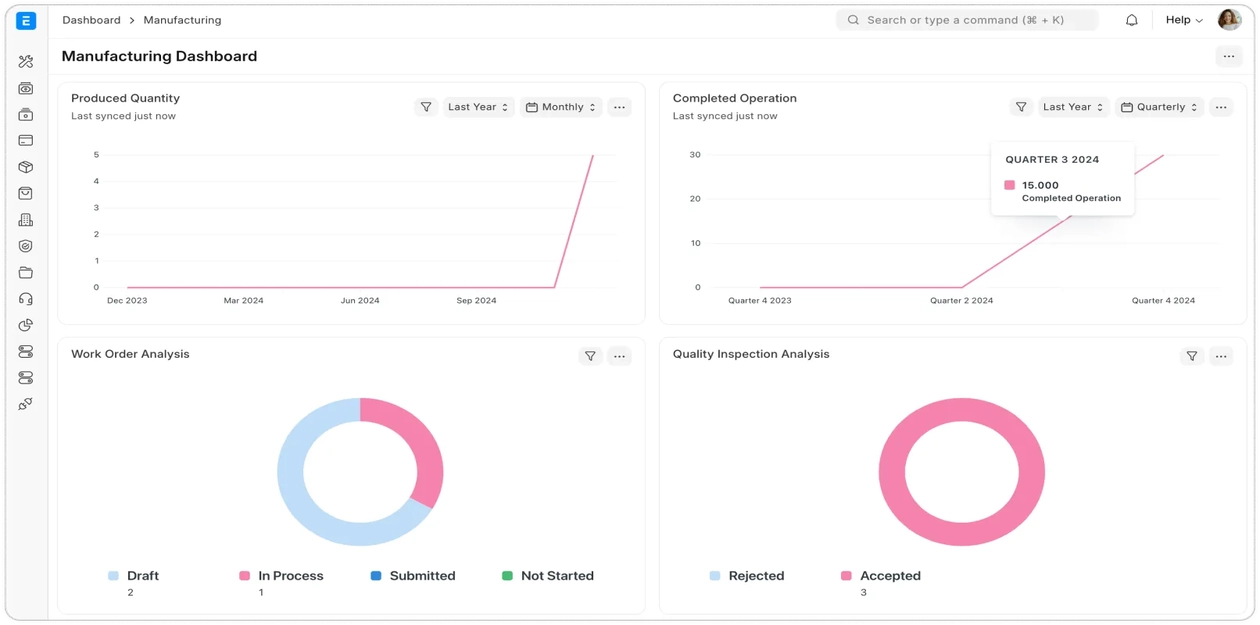This screenshot has height=625, width=1260.
Task: Click filter icon on Work Order Analysis
Action: (590, 356)
